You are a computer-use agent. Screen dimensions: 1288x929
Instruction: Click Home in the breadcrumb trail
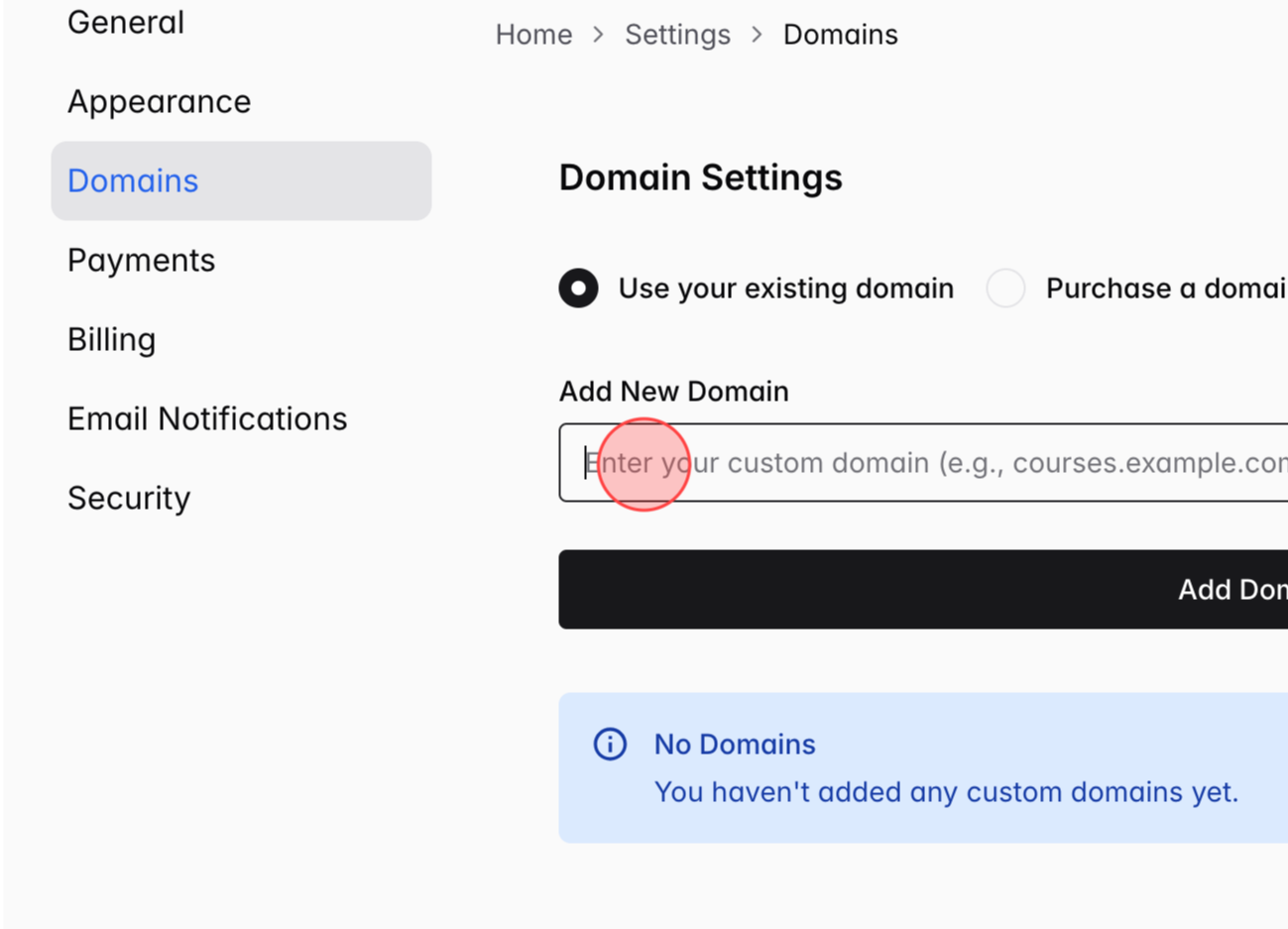tap(533, 34)
